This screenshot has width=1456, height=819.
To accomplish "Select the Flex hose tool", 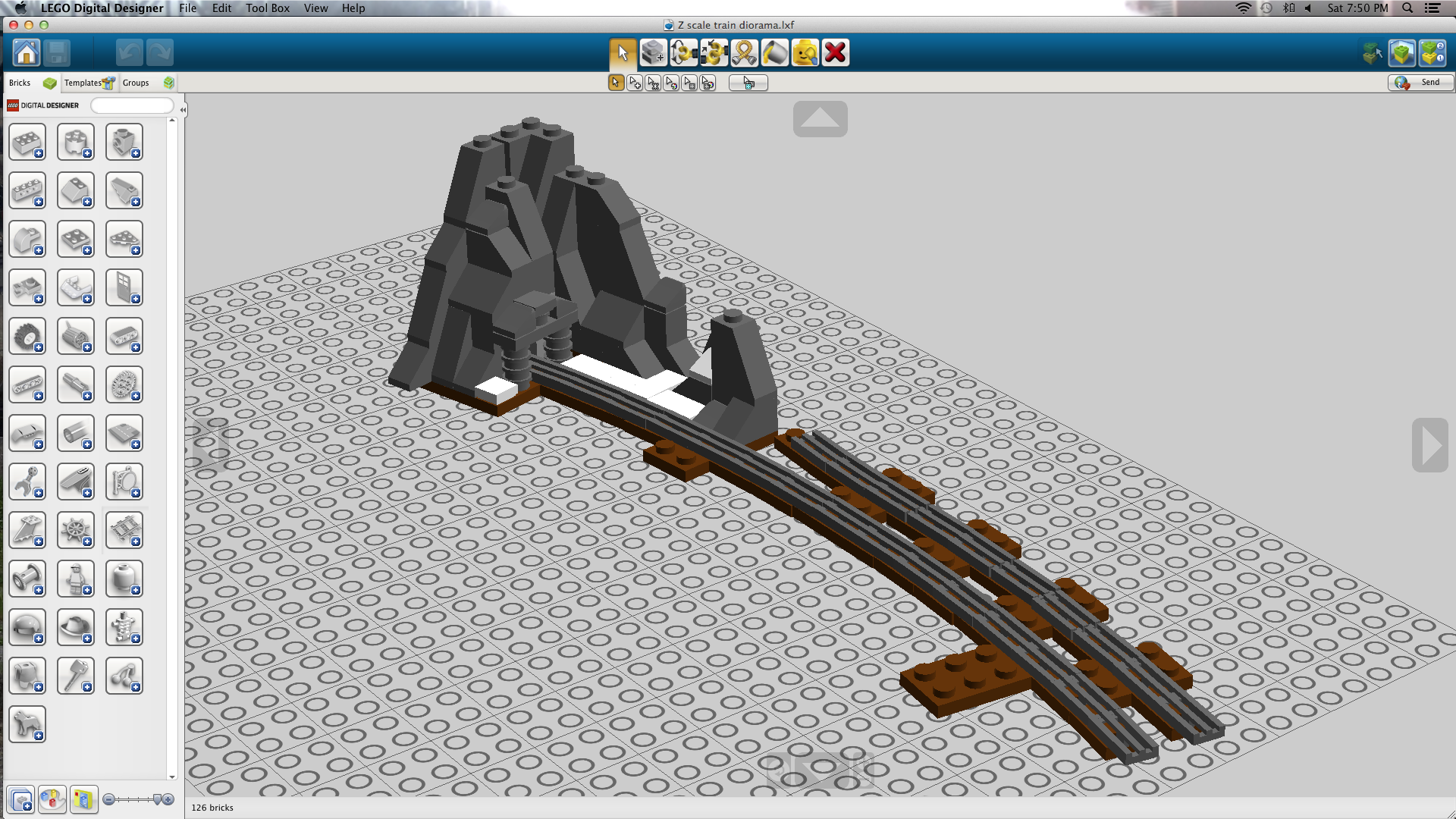I will point(744,53).
